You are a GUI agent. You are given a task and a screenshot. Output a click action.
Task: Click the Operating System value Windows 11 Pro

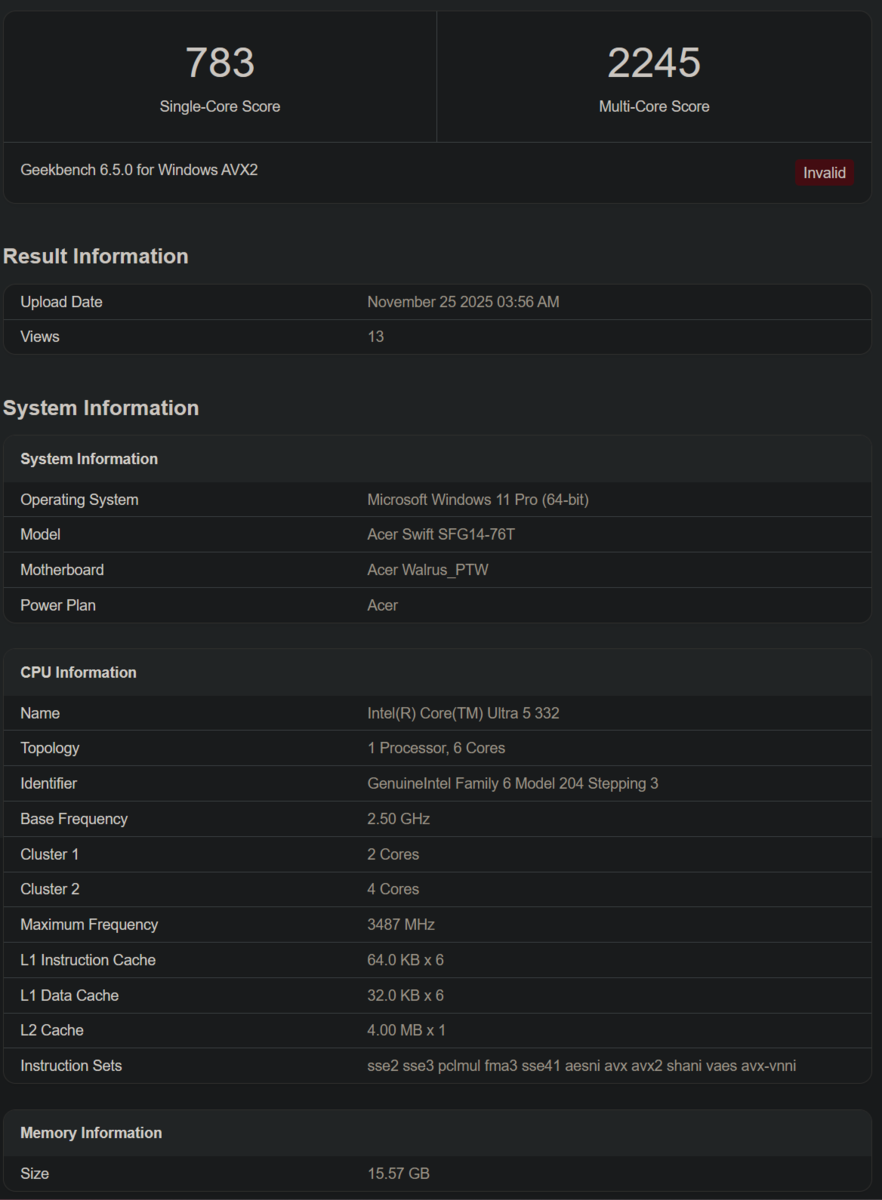pos(478,500)
